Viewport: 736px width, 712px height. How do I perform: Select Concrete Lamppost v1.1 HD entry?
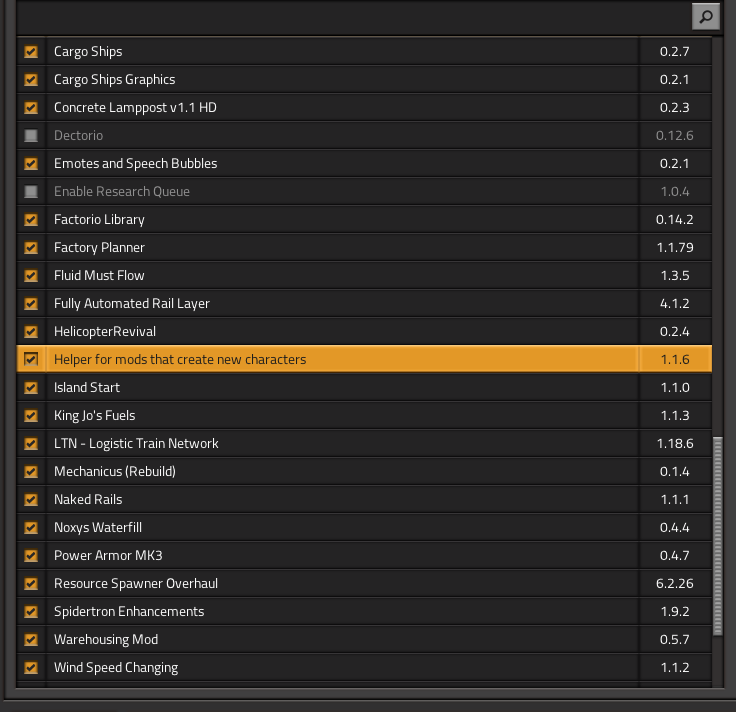click(x=135, y=107)
